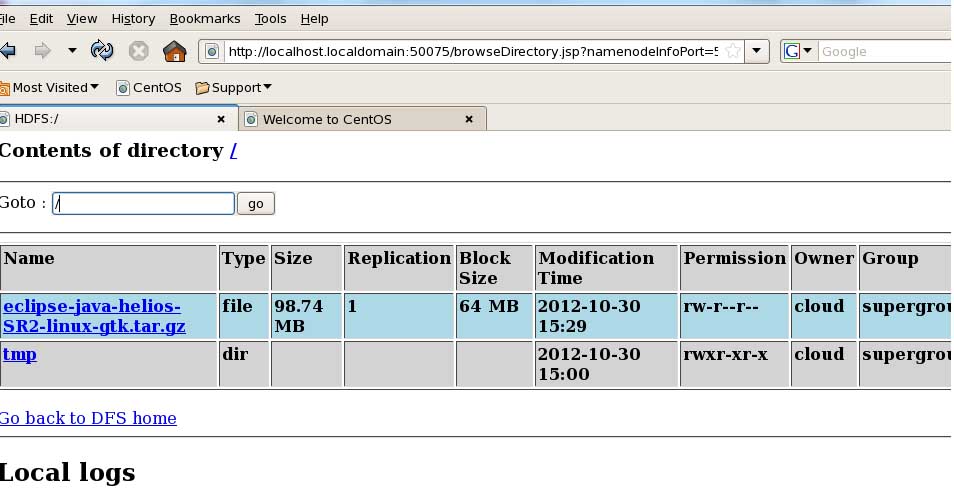Open the View menu

click(82, 19)
